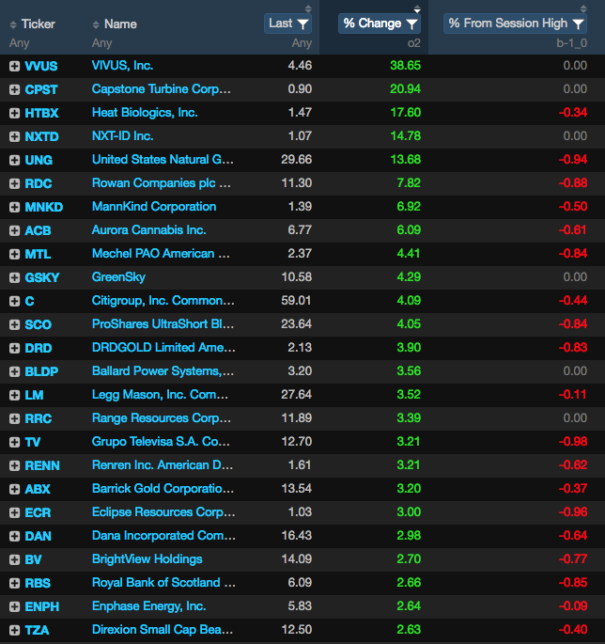Expand the RDC row plus icon
The height and width of the screenshot is (644, 605).
(14, 184)
